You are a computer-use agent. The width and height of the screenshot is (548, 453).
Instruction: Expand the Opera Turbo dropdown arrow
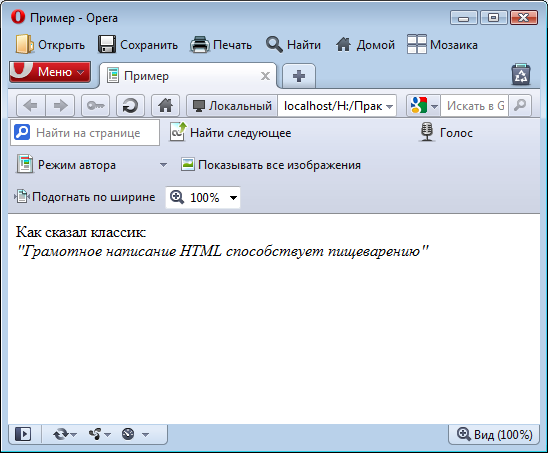click(146, 435)
